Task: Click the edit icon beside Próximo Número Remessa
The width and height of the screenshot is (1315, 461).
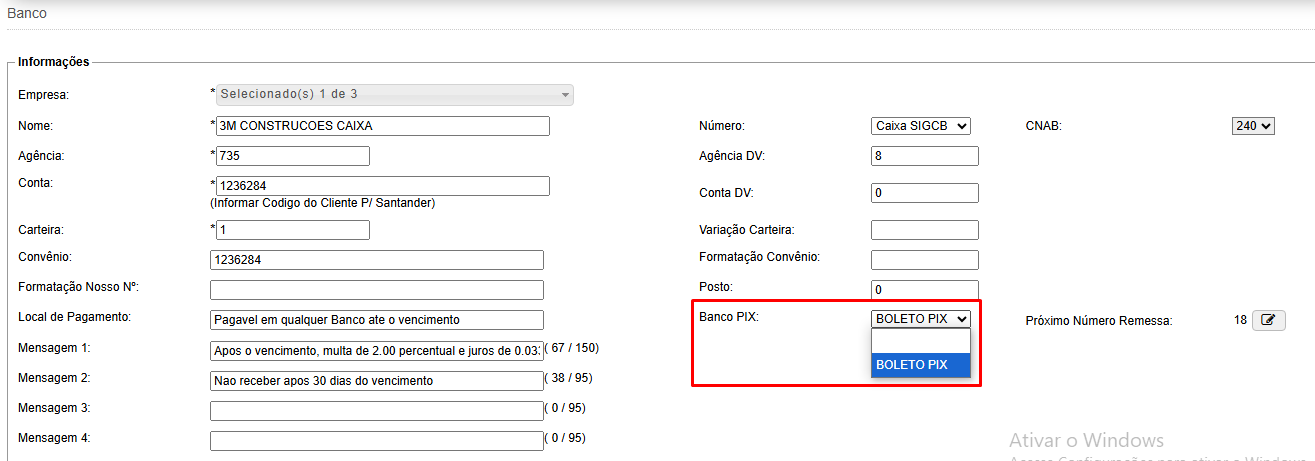Action: tap(1268, 321)
